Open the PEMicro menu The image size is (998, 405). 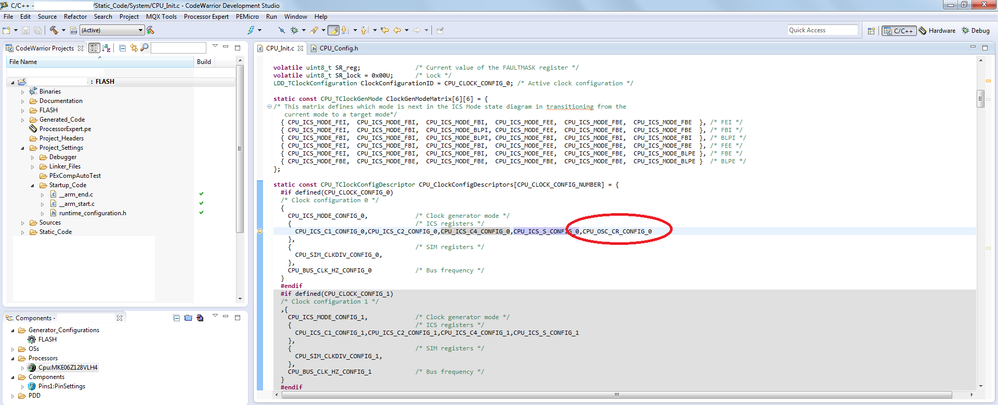click(x=248, y=17)
